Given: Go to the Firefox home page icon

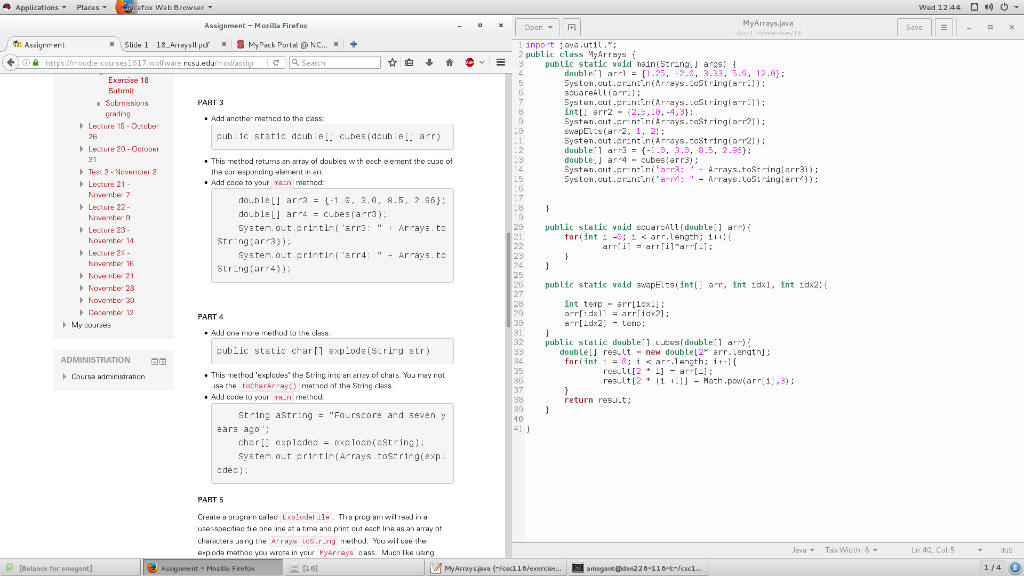Looking at the screenshot, I should [449, 62].
